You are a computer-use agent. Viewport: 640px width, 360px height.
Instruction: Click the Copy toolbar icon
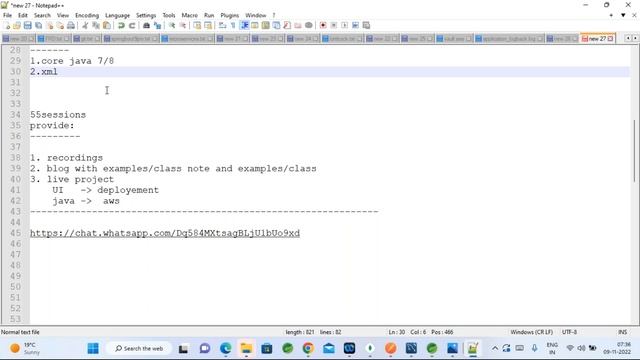tap(96, 26)
